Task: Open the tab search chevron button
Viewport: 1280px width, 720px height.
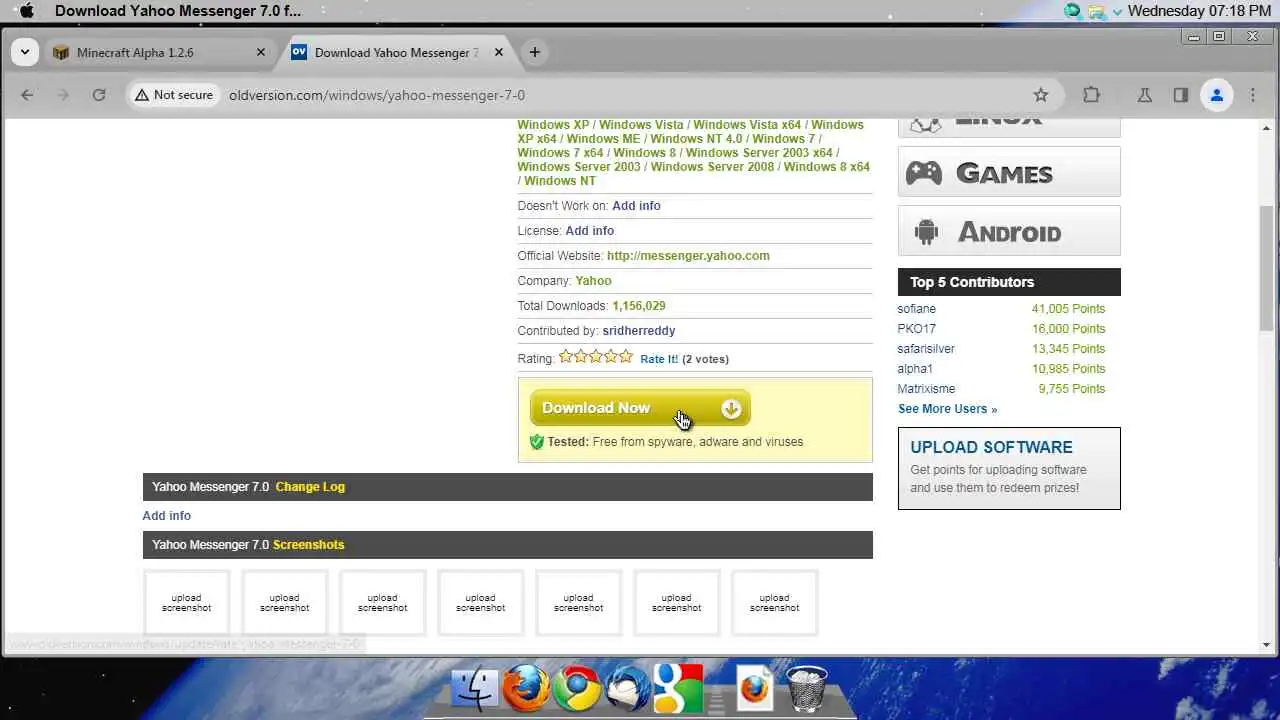Action: pos(24,52)
